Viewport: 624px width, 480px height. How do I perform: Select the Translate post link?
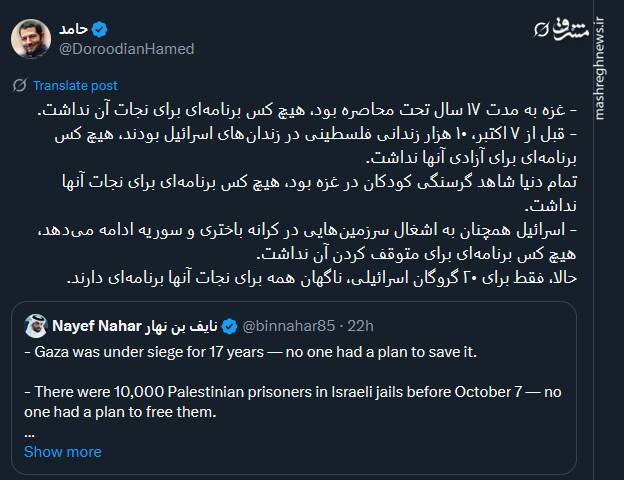(75, 86)
